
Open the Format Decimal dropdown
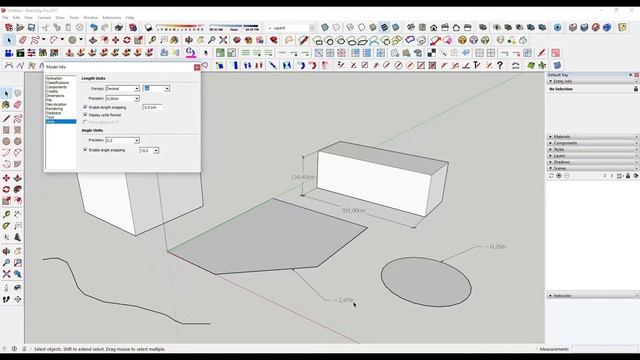[122, 89]
